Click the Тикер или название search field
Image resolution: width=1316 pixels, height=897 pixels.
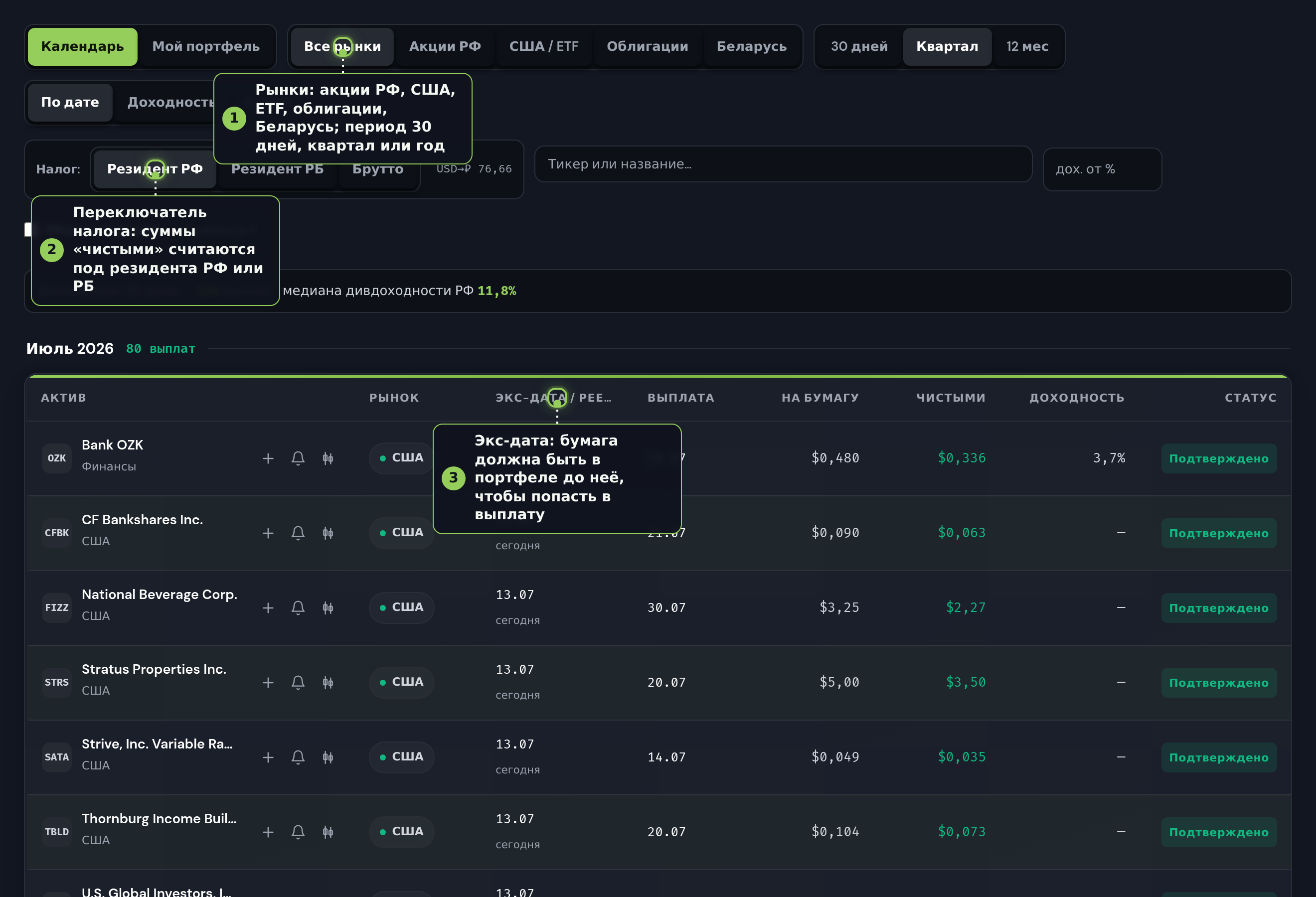[783, 164]
